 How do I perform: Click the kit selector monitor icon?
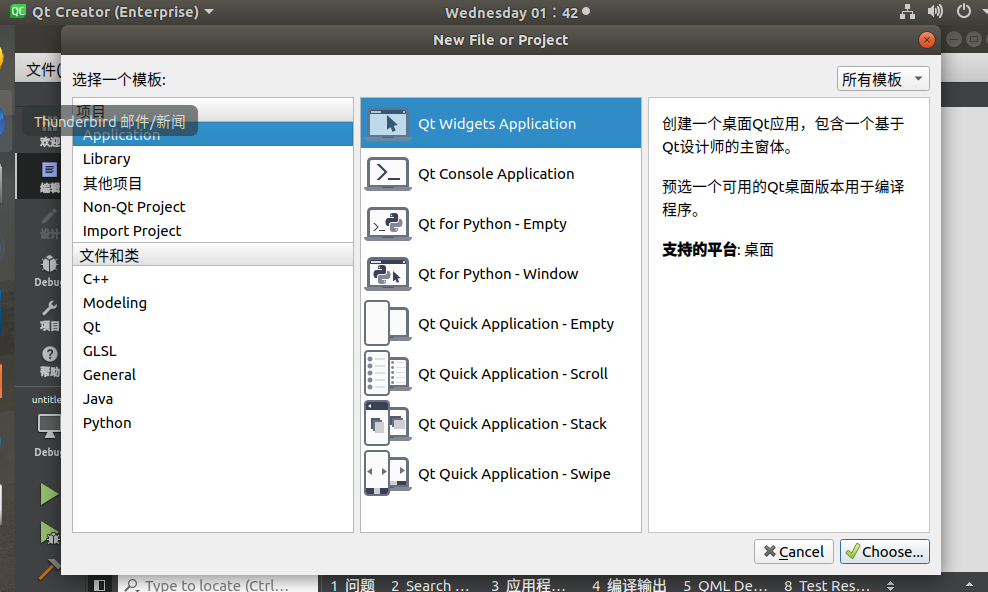[49, 426]
